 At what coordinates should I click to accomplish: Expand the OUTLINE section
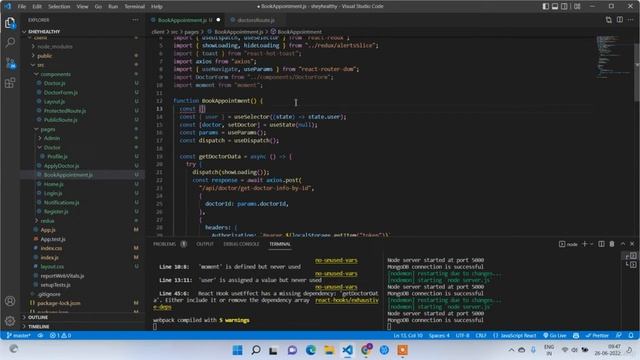coord(38,317)
